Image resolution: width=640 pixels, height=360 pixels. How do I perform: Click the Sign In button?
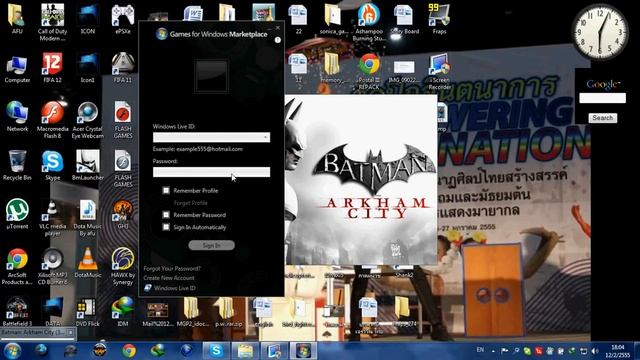(x=211, y=245)
